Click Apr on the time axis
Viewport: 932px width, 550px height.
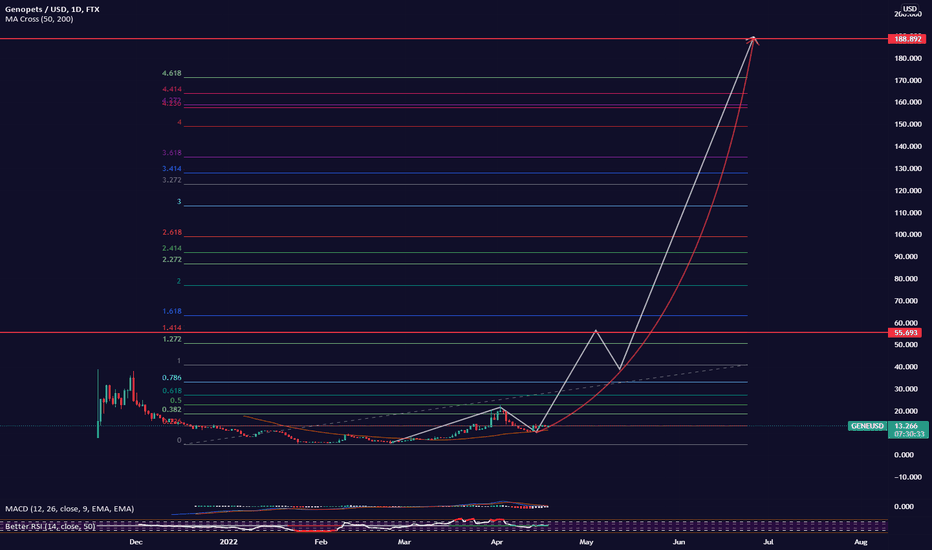click(x=497, y=542)
